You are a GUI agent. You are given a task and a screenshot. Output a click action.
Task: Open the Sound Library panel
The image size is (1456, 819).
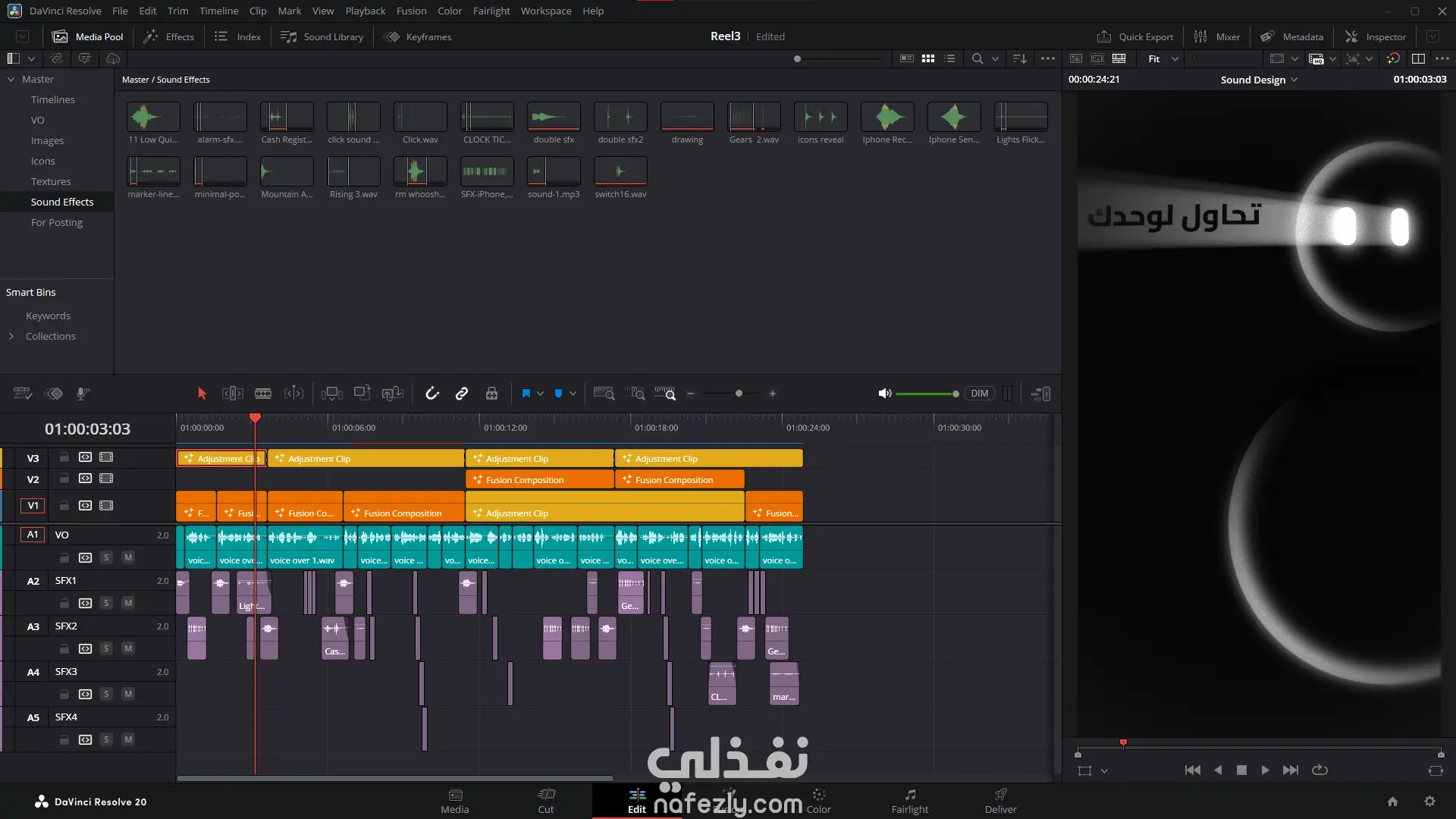point(322,36)
